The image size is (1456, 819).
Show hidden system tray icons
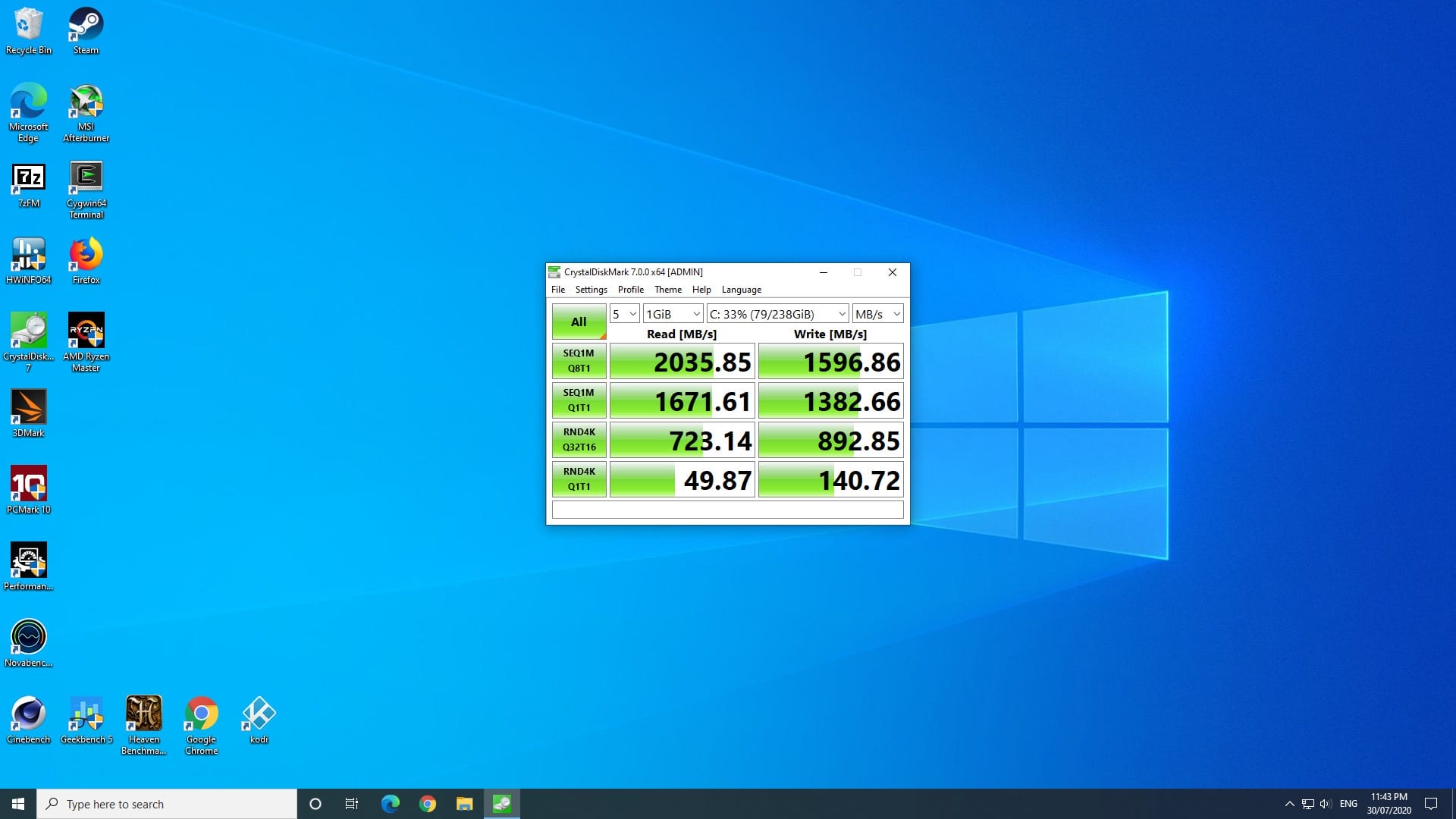(x=1289, y=804)
